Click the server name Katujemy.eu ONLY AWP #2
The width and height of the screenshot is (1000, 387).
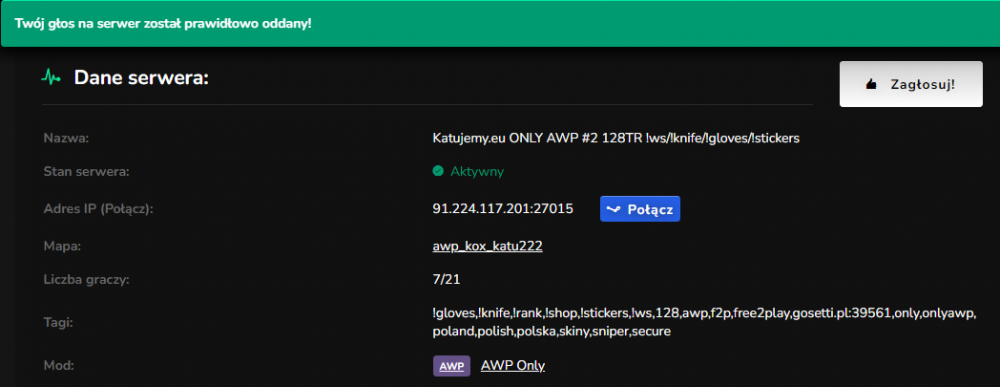[615, 139]
